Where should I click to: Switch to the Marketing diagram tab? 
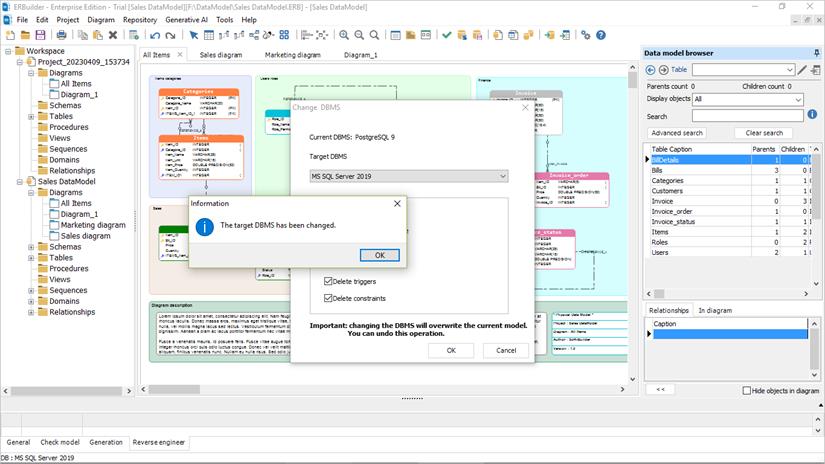293,55
